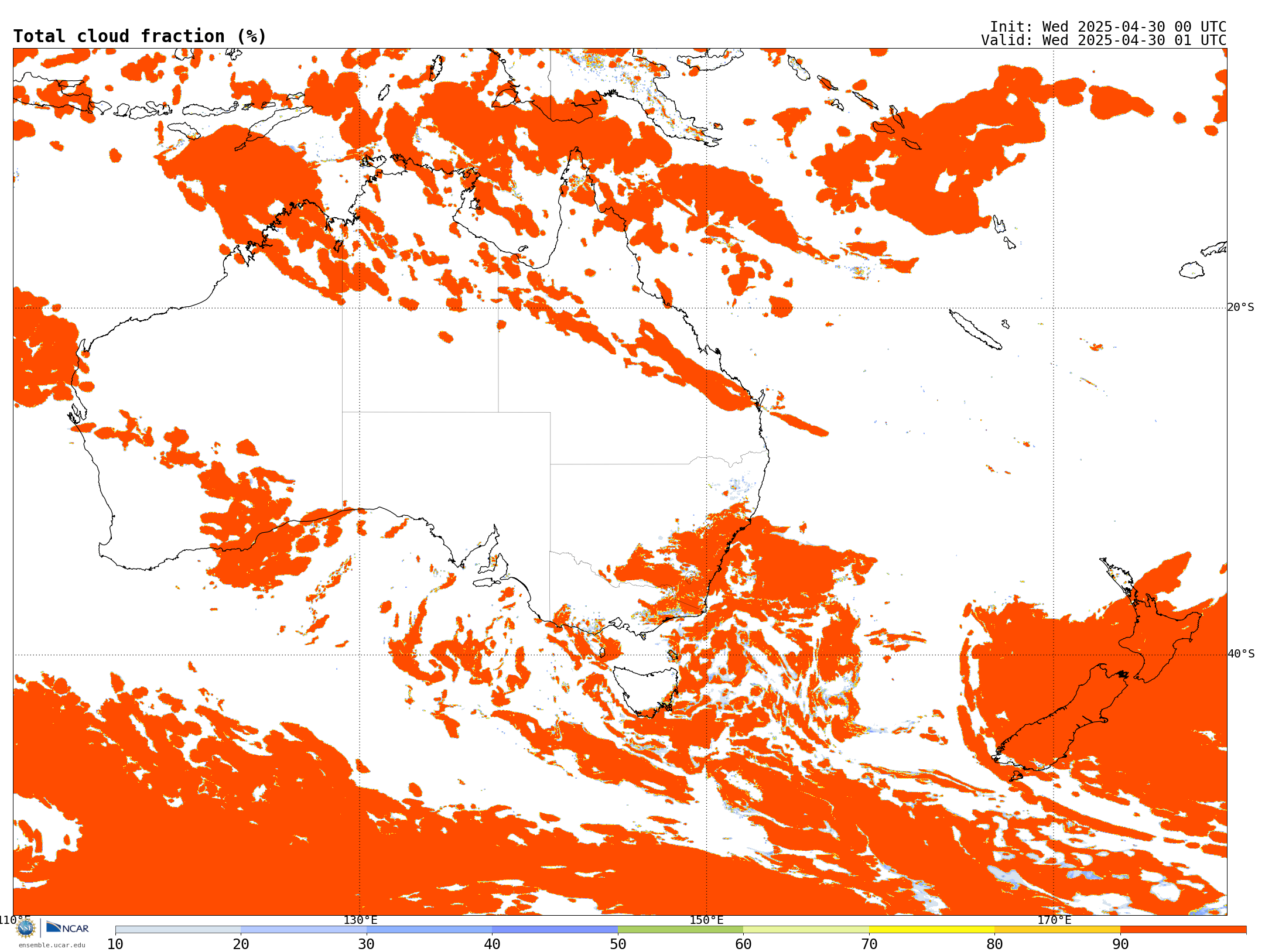This screenshot has height=952, width=1265.
Task: Click the colorbar label 20
Action: click(241, 944)
